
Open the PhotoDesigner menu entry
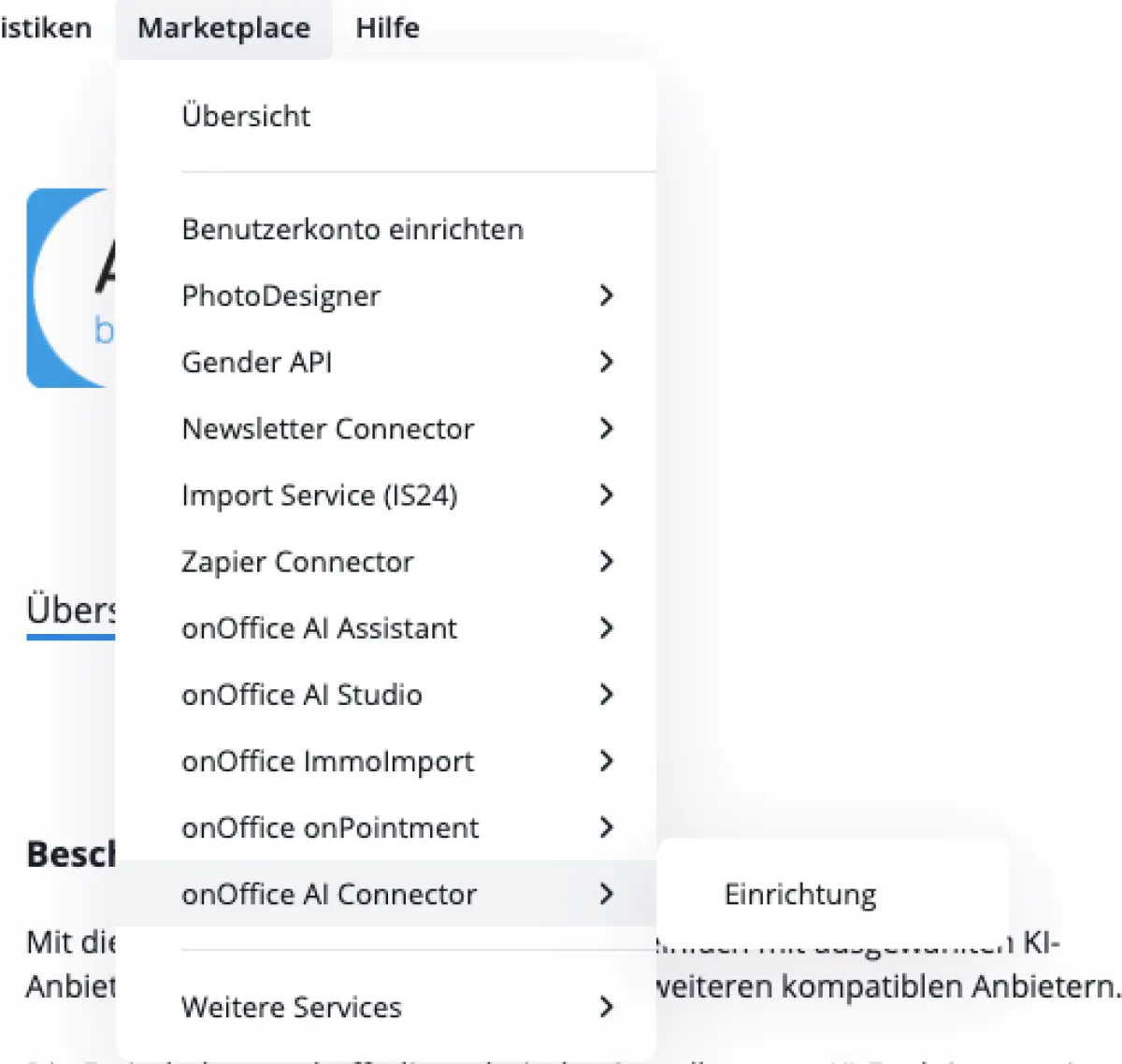(x=386, y=295)
